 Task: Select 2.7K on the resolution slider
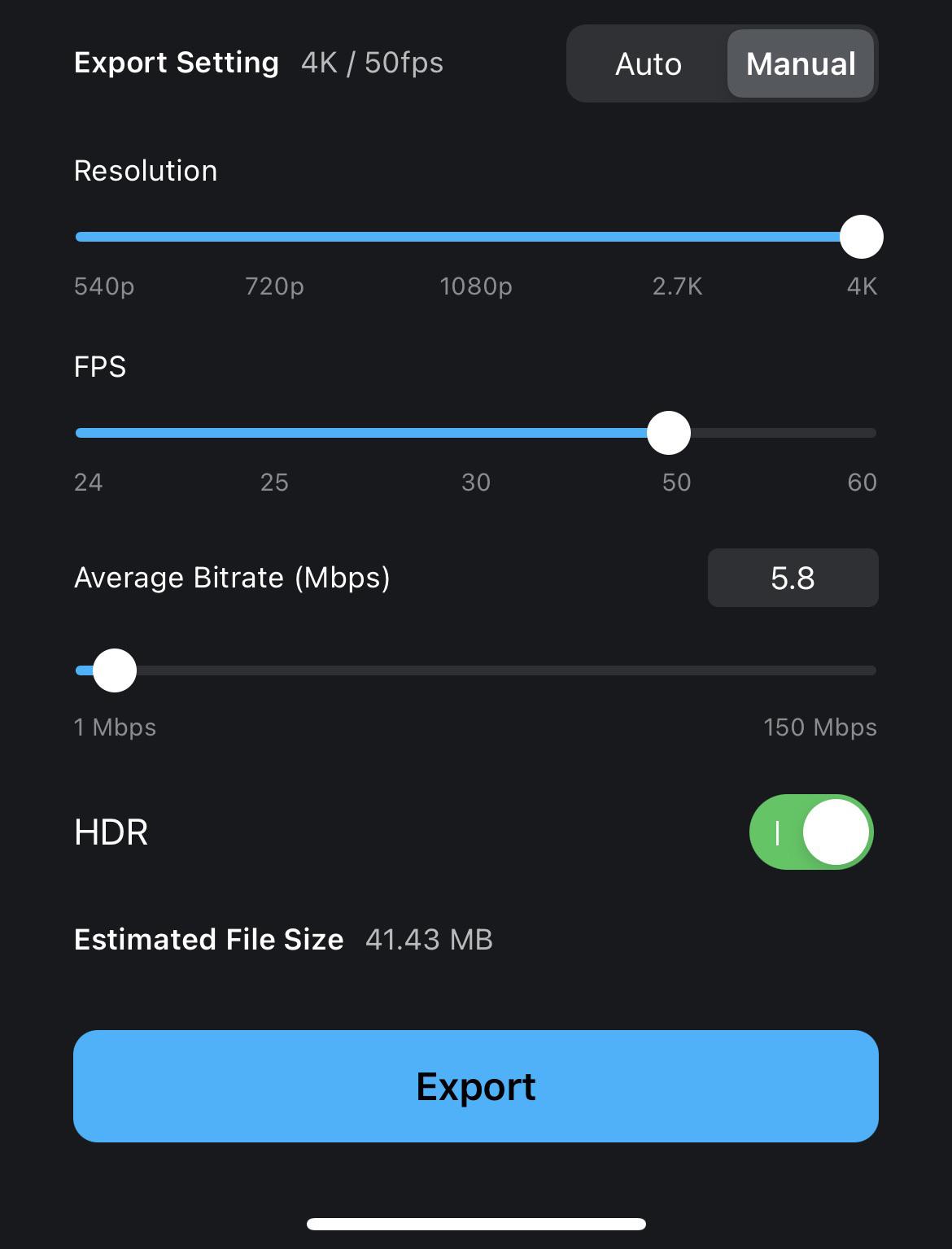pyautogui.click(x=677, y=237)
